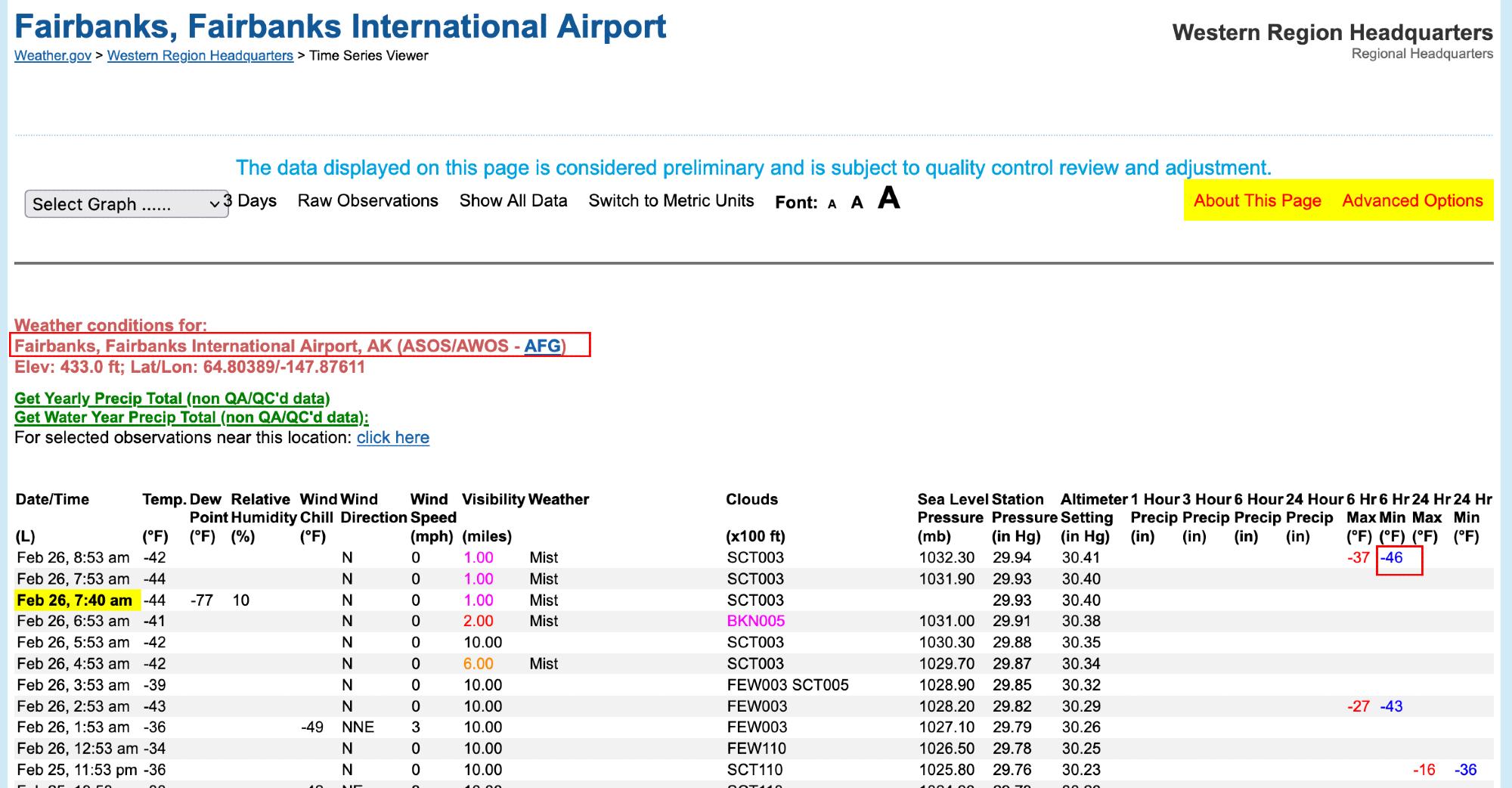The width and height of the screenshot is (1512, 788).
Task: Click the BKN005 clouds value
Action: 755,621
